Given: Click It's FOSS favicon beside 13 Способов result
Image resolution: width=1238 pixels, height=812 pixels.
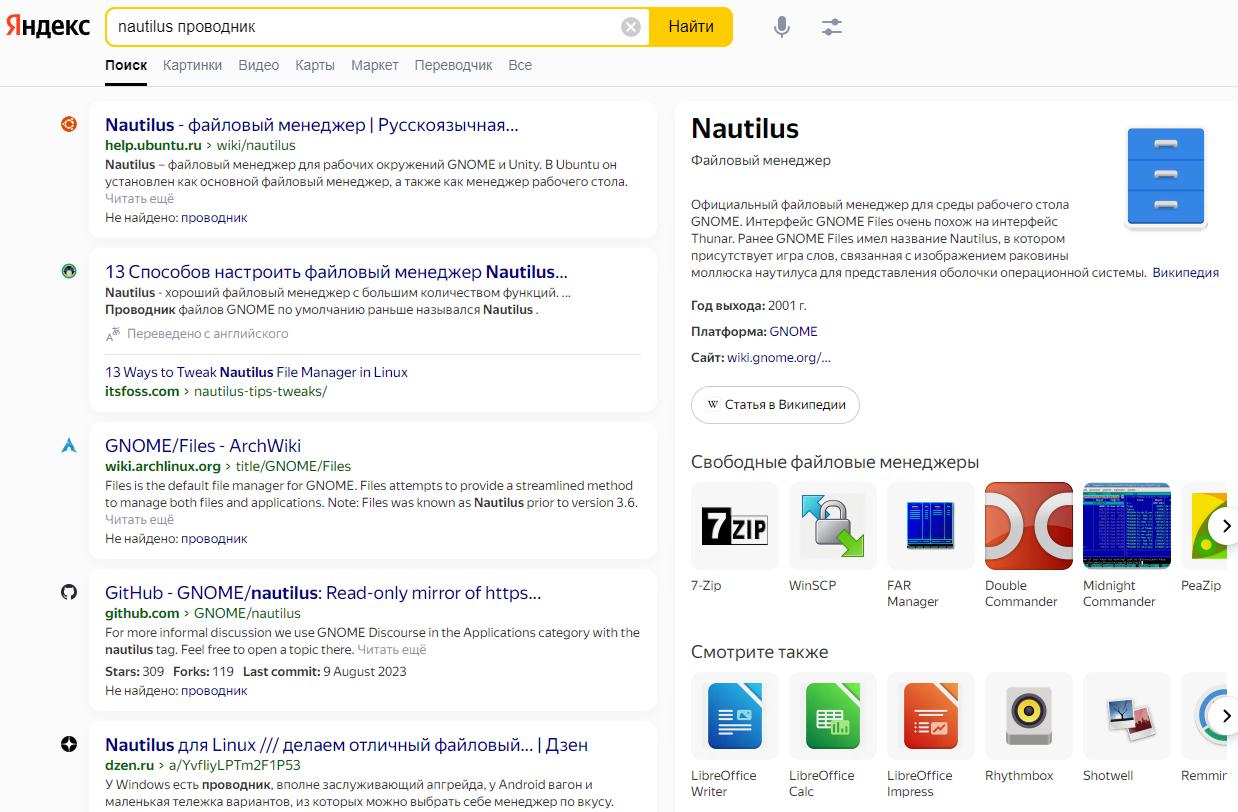Looking at the screenshot, I should 69,271.
